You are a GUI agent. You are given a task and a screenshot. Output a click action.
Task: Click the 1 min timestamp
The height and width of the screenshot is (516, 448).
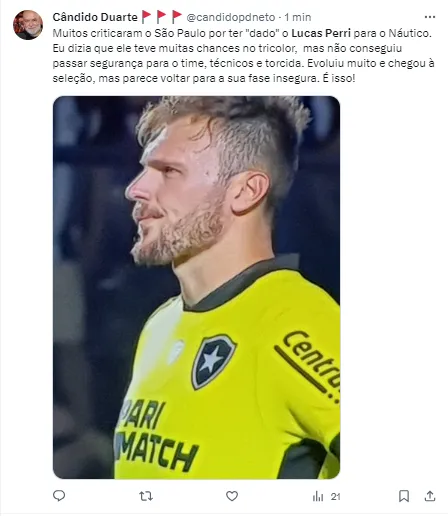click(x=298, y=17)
